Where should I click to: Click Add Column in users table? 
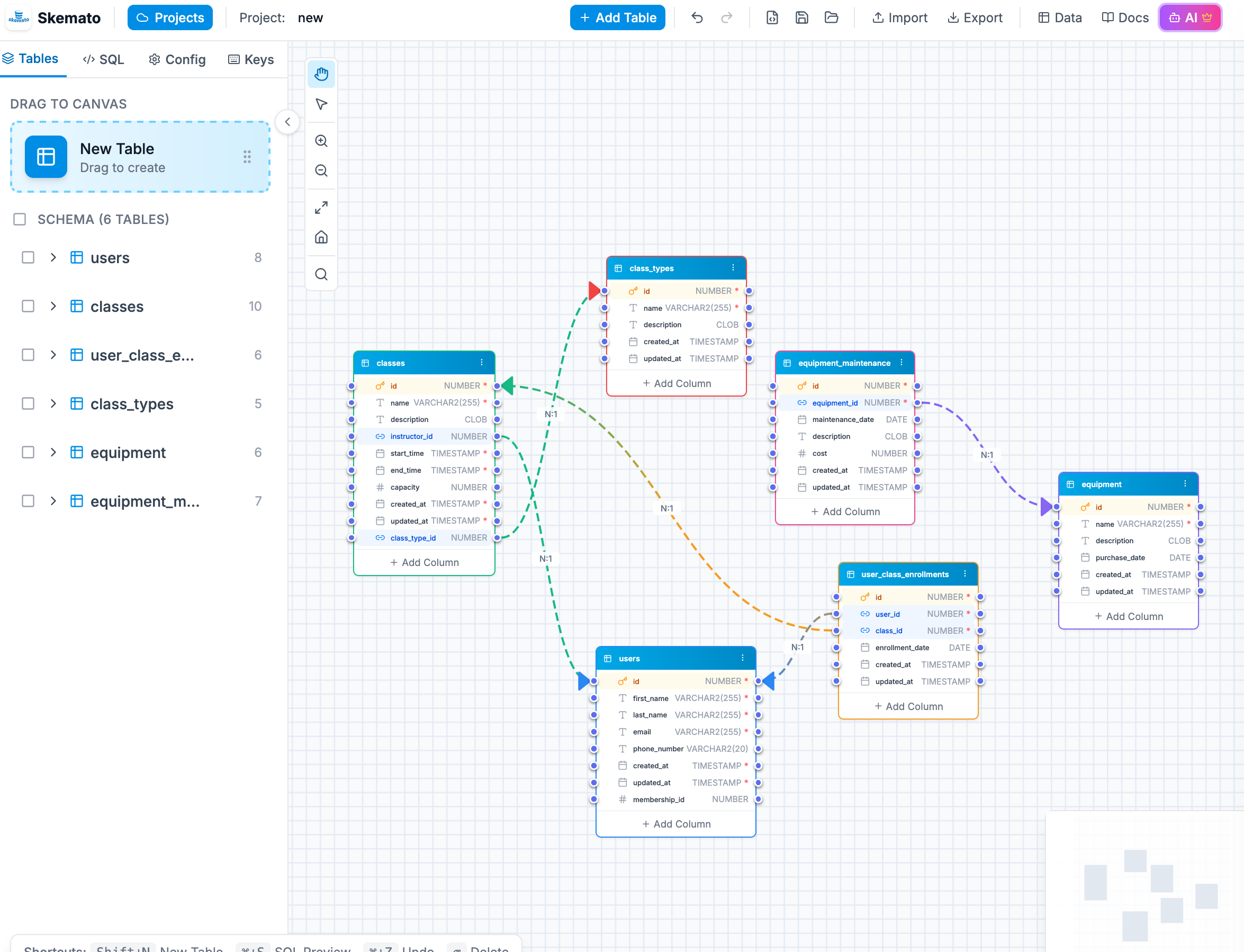(676, 824)
